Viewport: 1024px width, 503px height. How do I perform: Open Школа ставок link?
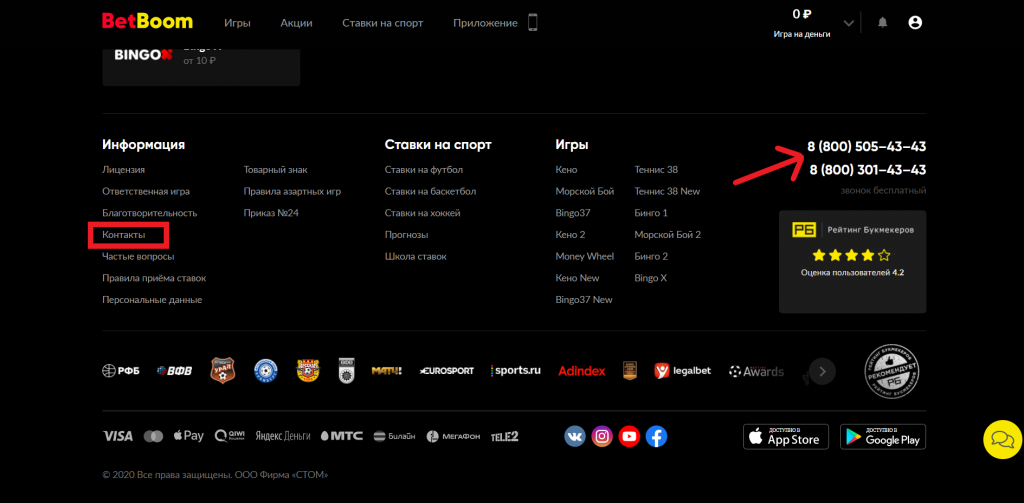tap(415, 257)
